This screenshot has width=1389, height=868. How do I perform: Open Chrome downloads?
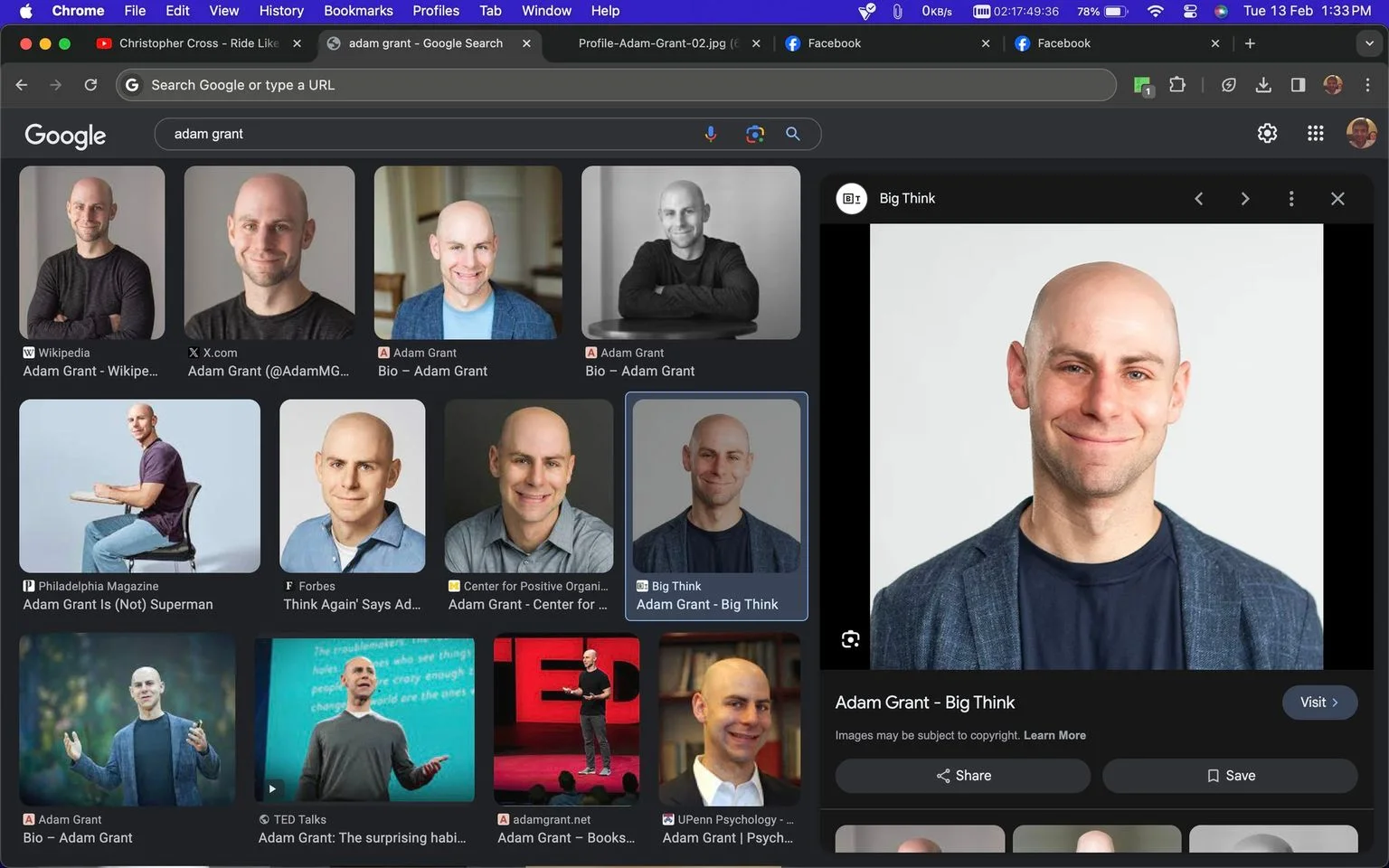[1263, 85]
